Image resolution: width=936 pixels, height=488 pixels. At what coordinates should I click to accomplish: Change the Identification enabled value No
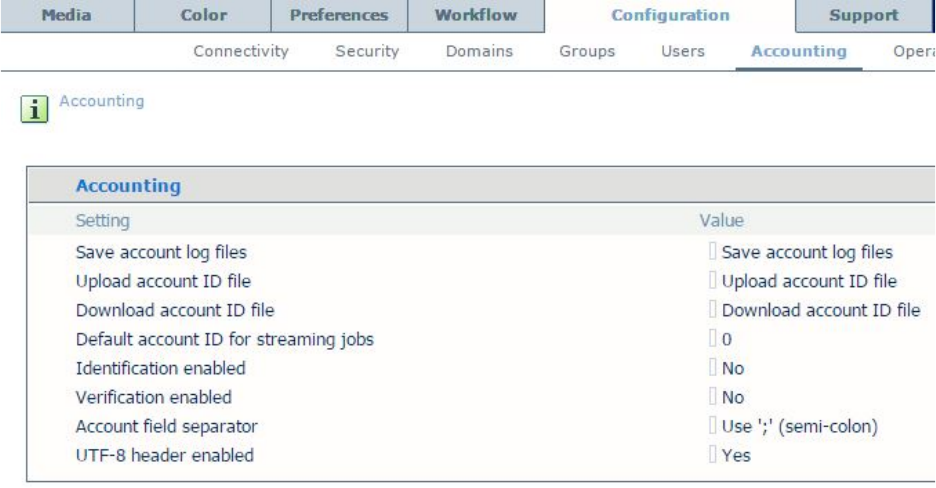click(732, 368)
